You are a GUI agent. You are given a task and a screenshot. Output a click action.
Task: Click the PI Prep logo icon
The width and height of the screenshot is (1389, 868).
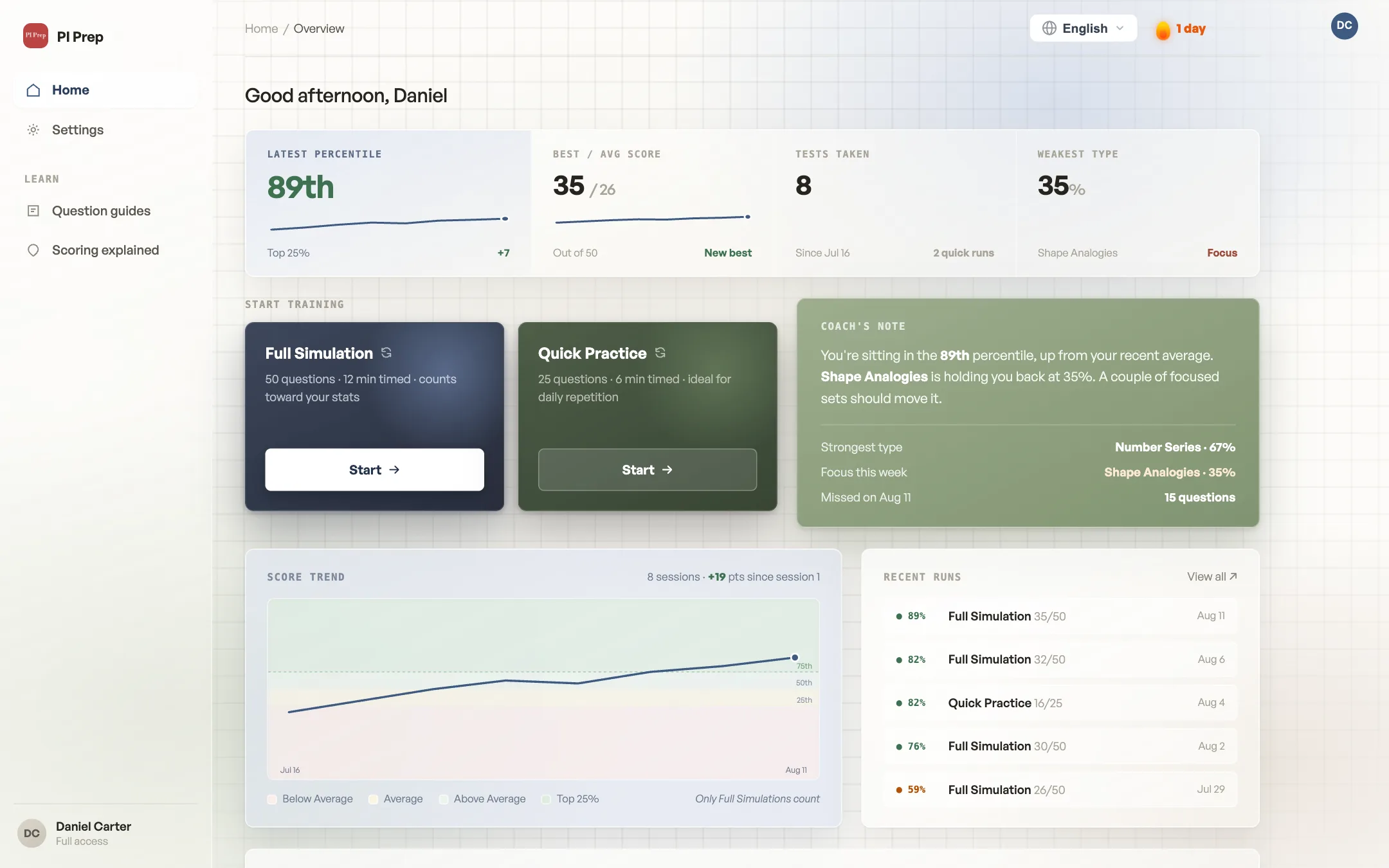coord(35,36)
